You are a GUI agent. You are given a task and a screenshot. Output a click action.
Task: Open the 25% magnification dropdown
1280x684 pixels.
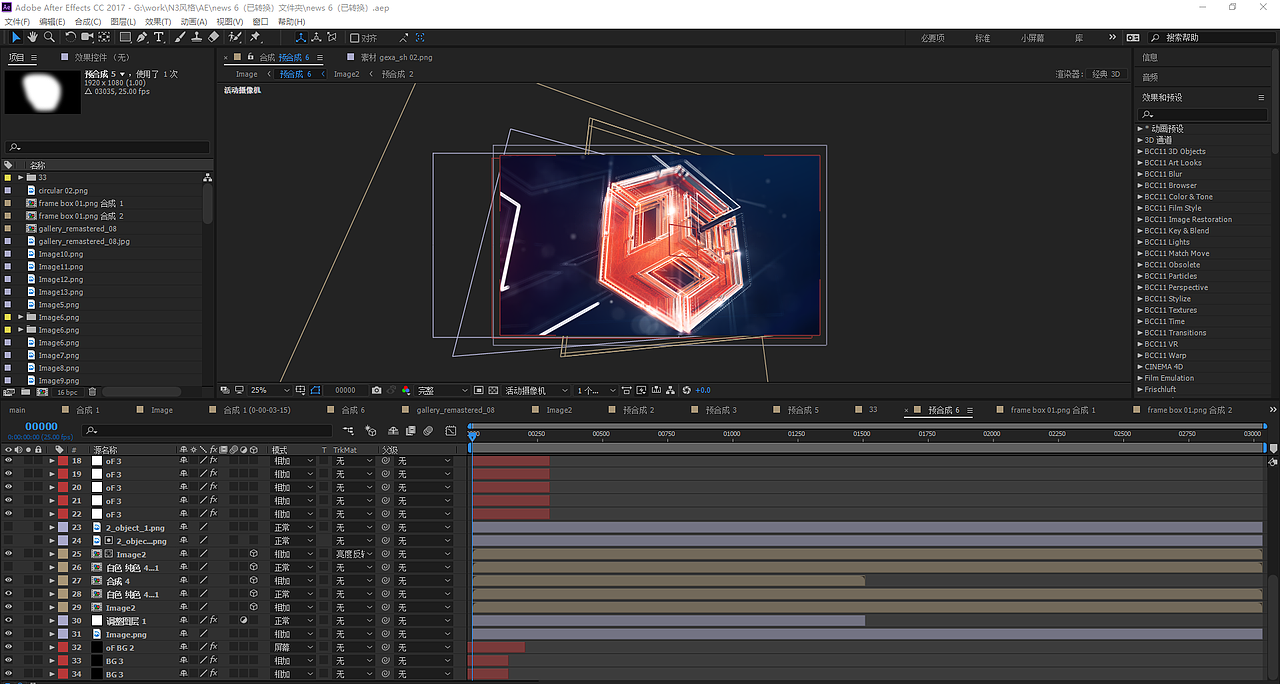270,390
